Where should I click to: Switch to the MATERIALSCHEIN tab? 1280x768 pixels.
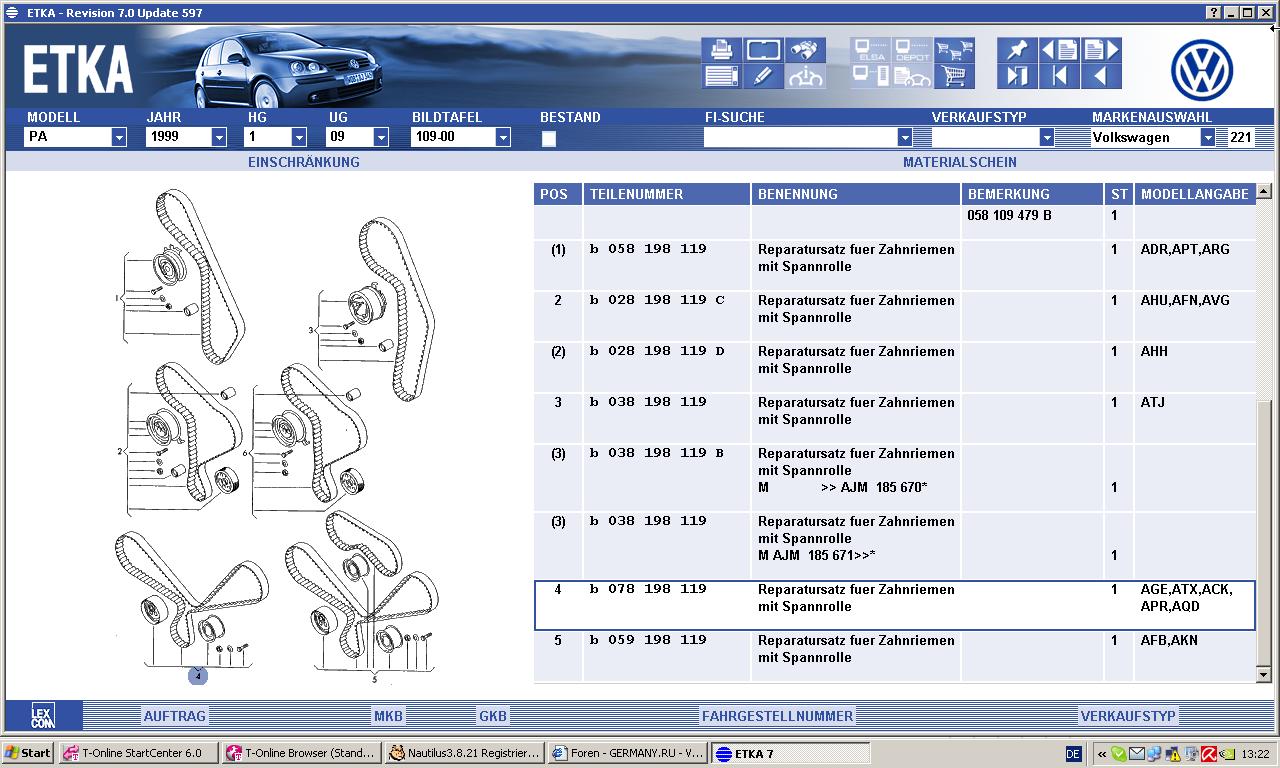point(959,162)
